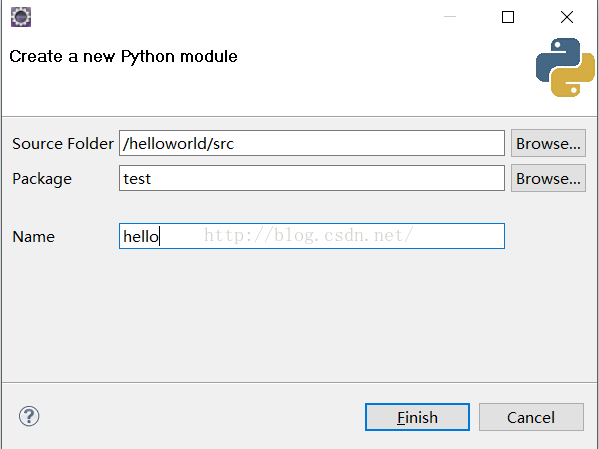This screenshot has height=449, width=599.
Task: Click the Eclipse icon in the title bar
Action: coord(21,17)
